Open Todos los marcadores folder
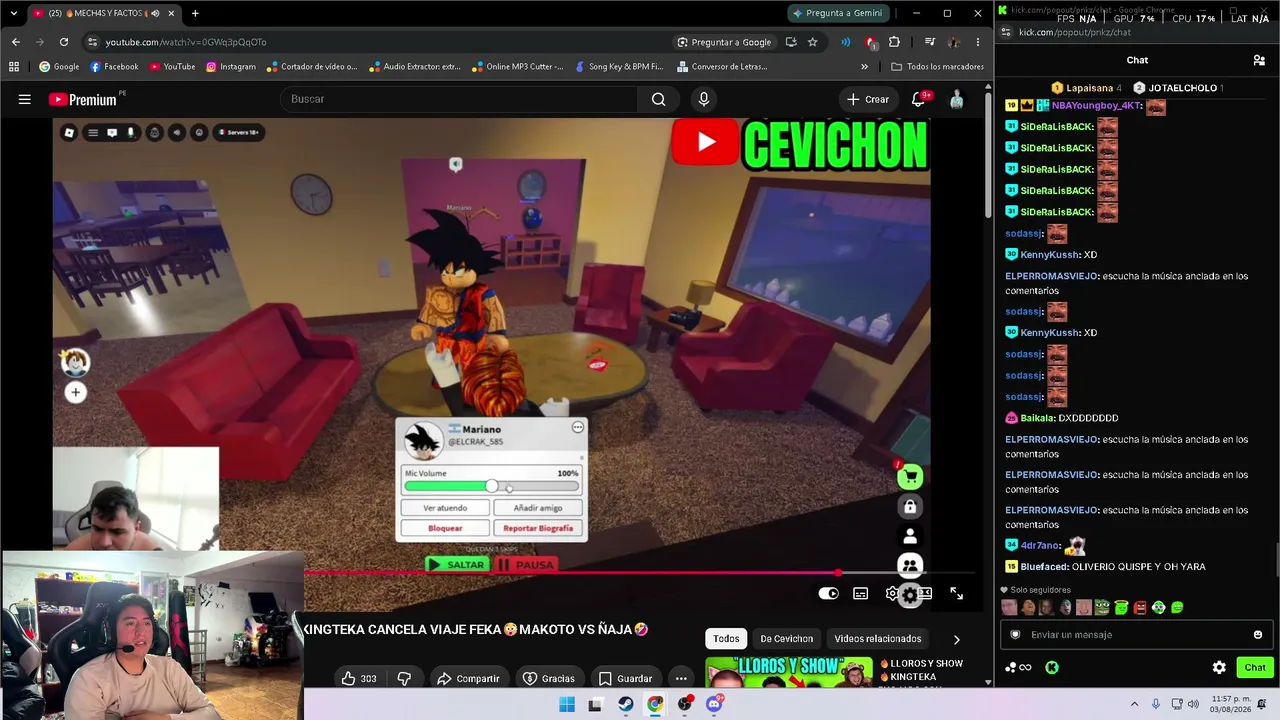The image size is (1280, 720). [x=937, y=67]
